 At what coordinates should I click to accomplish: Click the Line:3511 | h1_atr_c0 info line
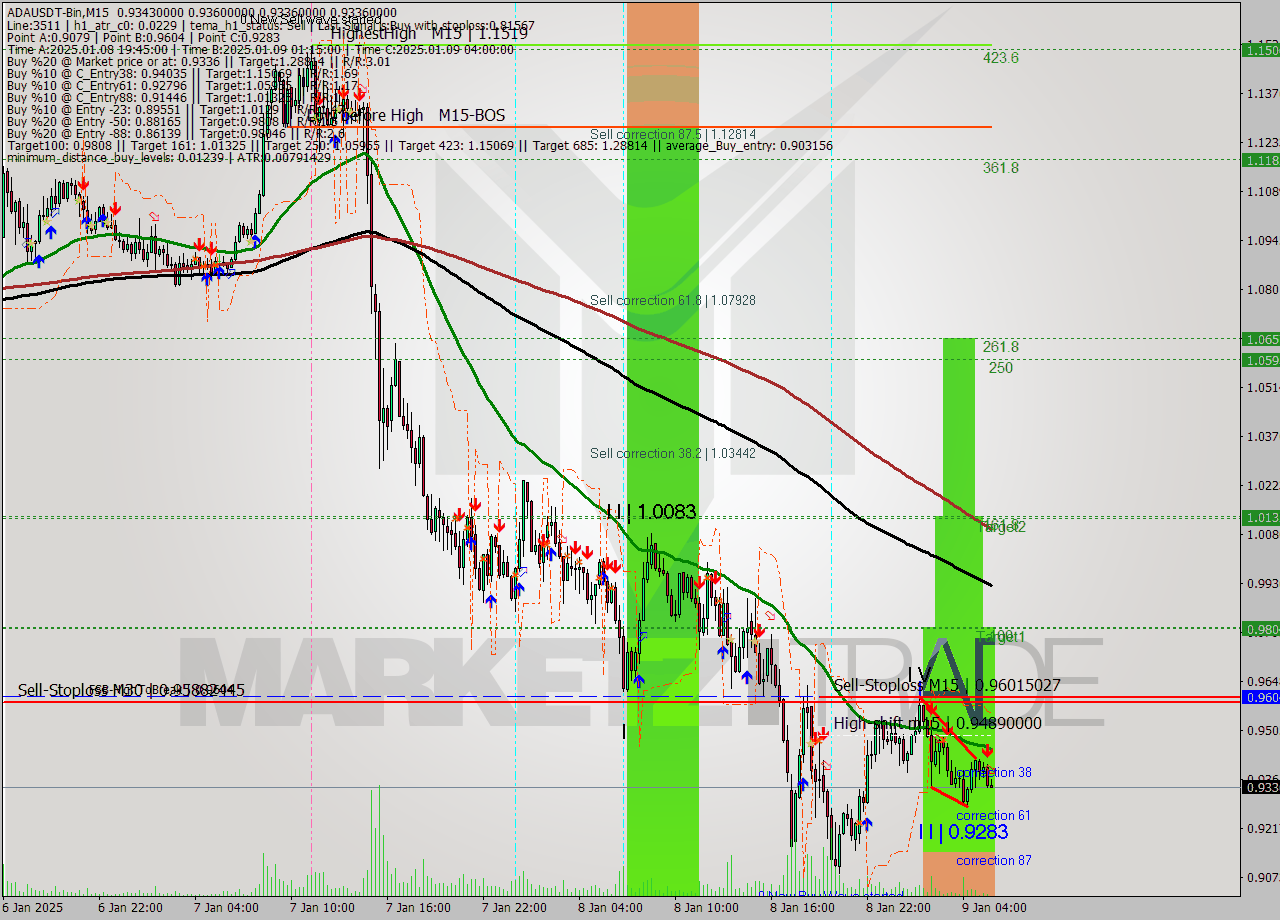(270, 26)
